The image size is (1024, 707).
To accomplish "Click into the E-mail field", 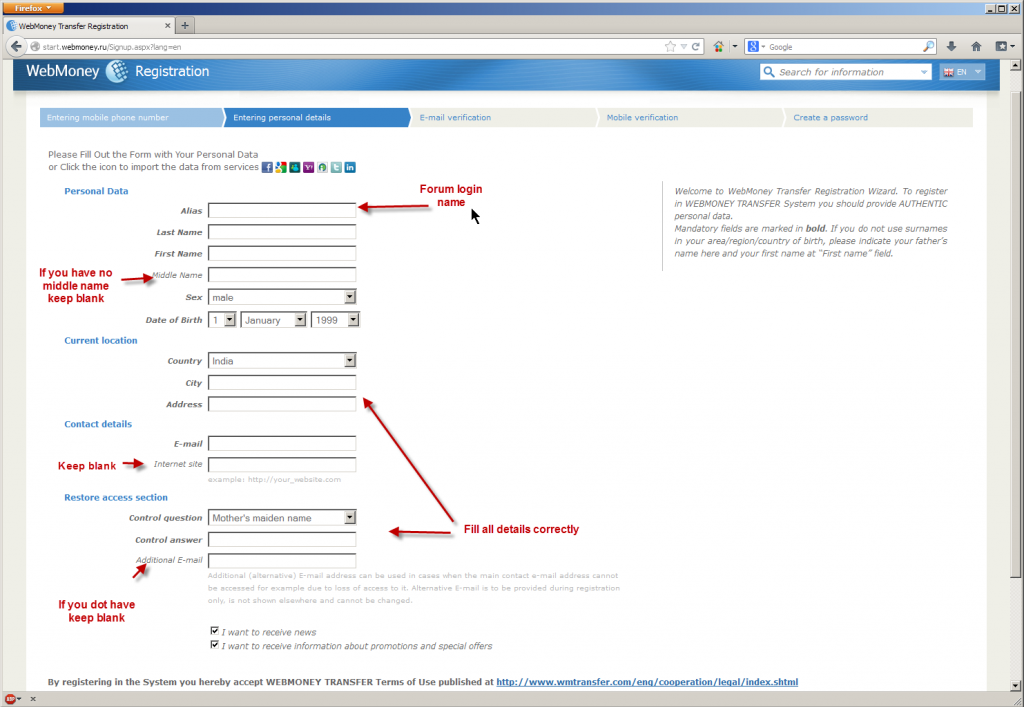I will coord(282,443).
